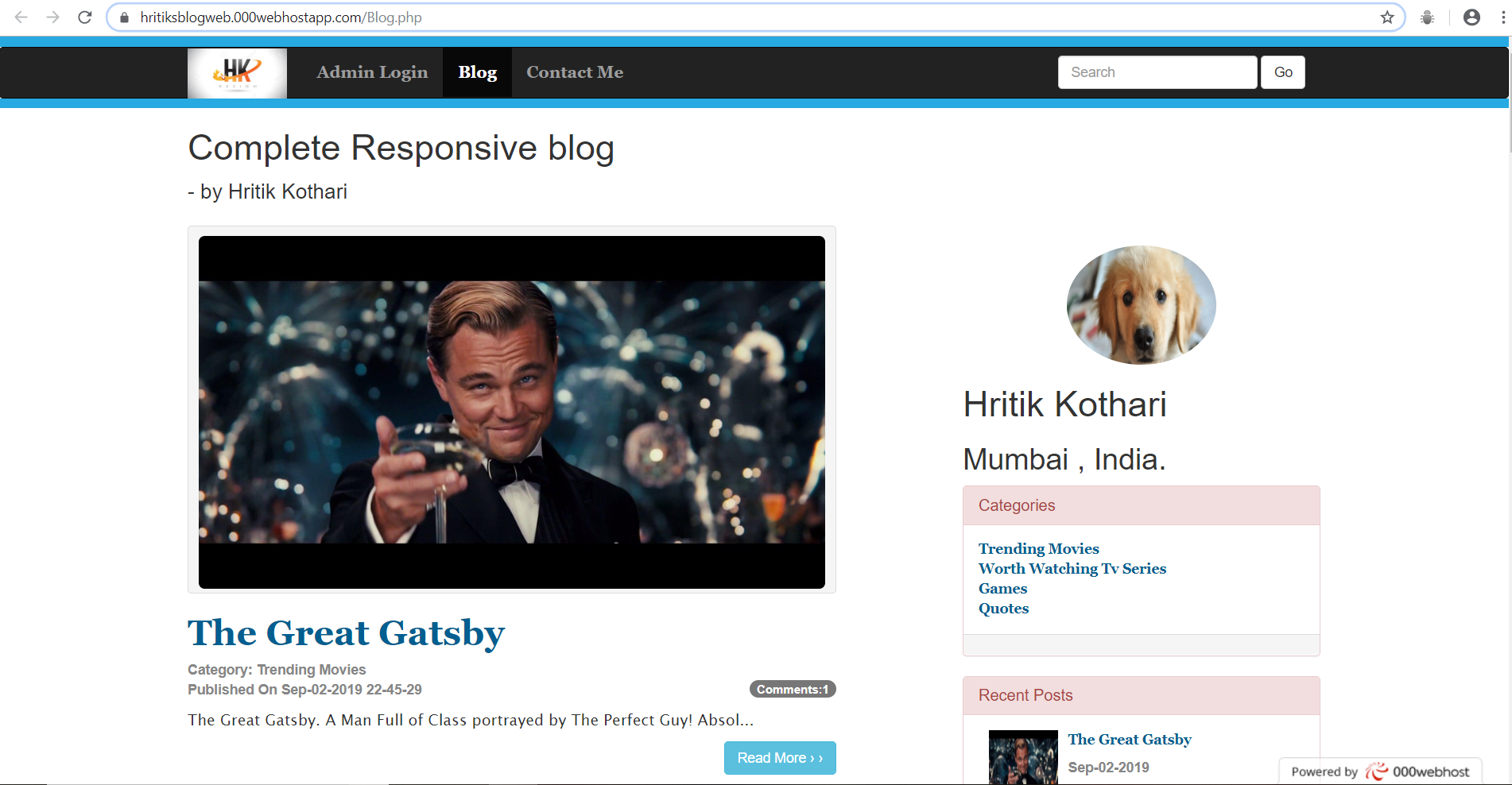Click the '- by Hritik Kothari' subtitle
This screenshot has height=785, width=1512.
pyautogui.click(x=267, y=191)
